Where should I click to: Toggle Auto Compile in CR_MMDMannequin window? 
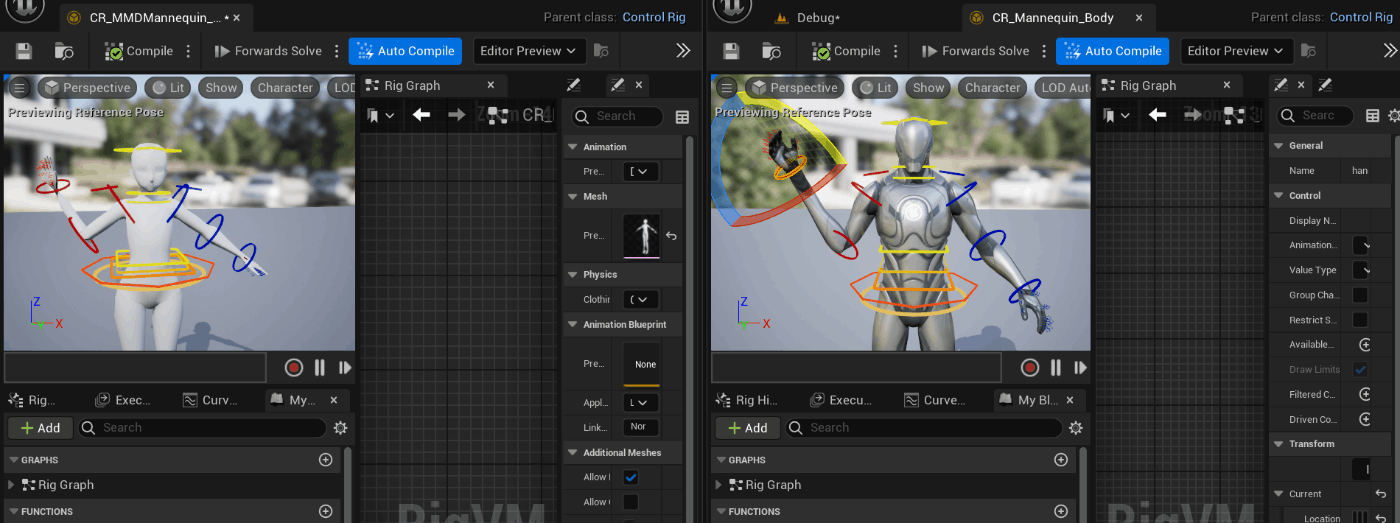405,51
